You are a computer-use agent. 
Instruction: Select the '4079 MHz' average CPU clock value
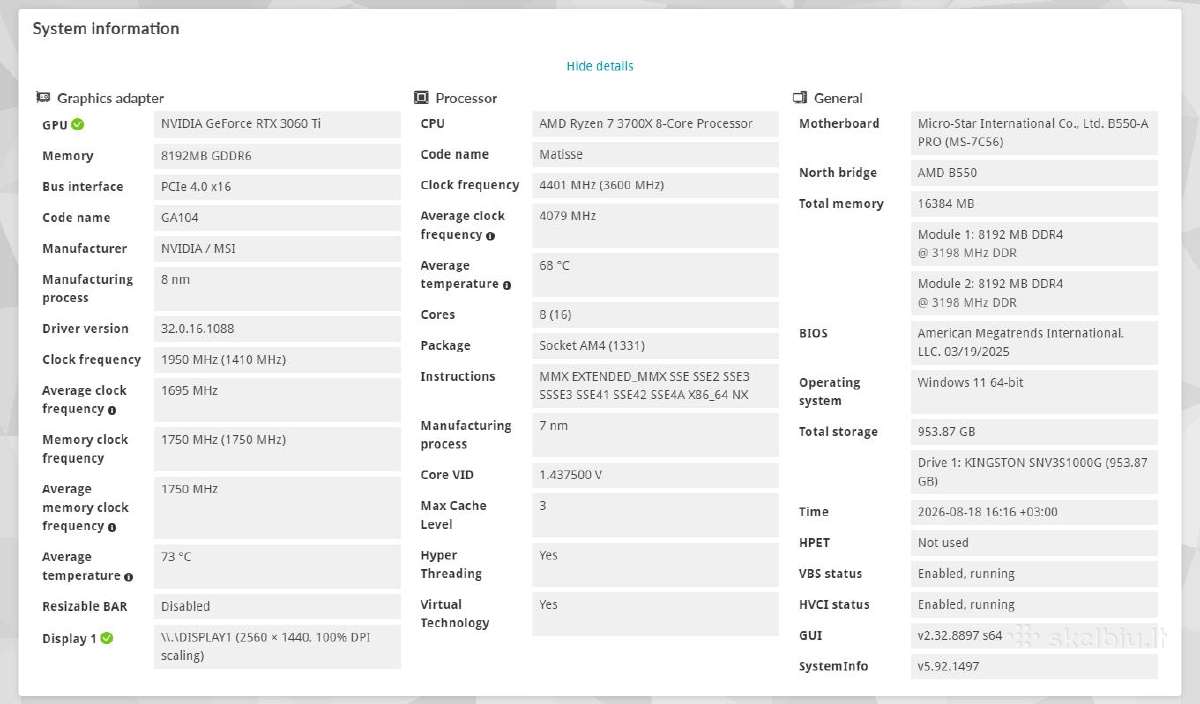coord(655,225)
